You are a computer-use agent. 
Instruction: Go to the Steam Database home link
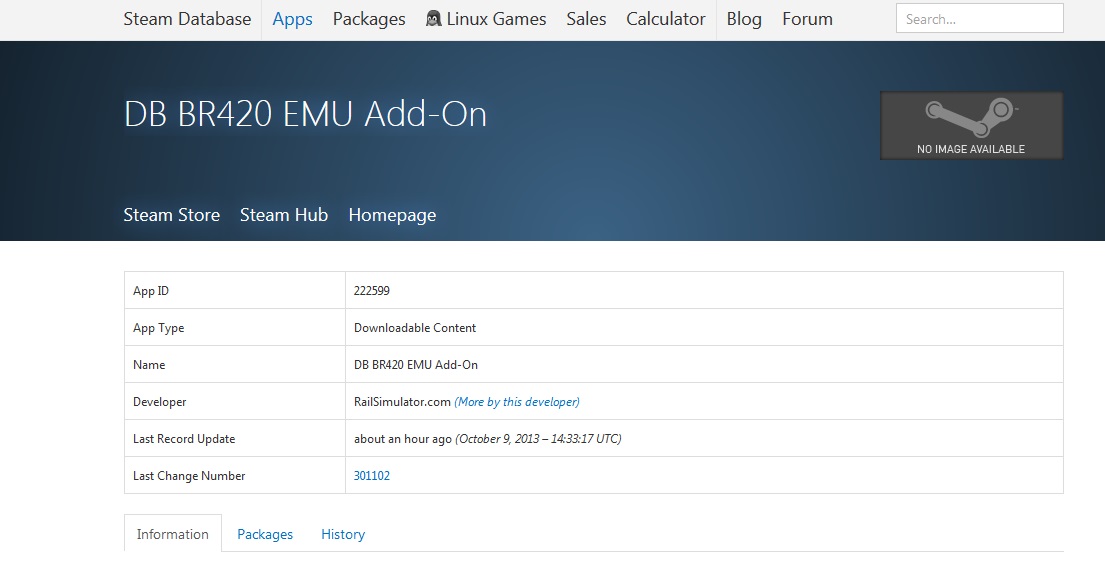[x=187, y=19]
